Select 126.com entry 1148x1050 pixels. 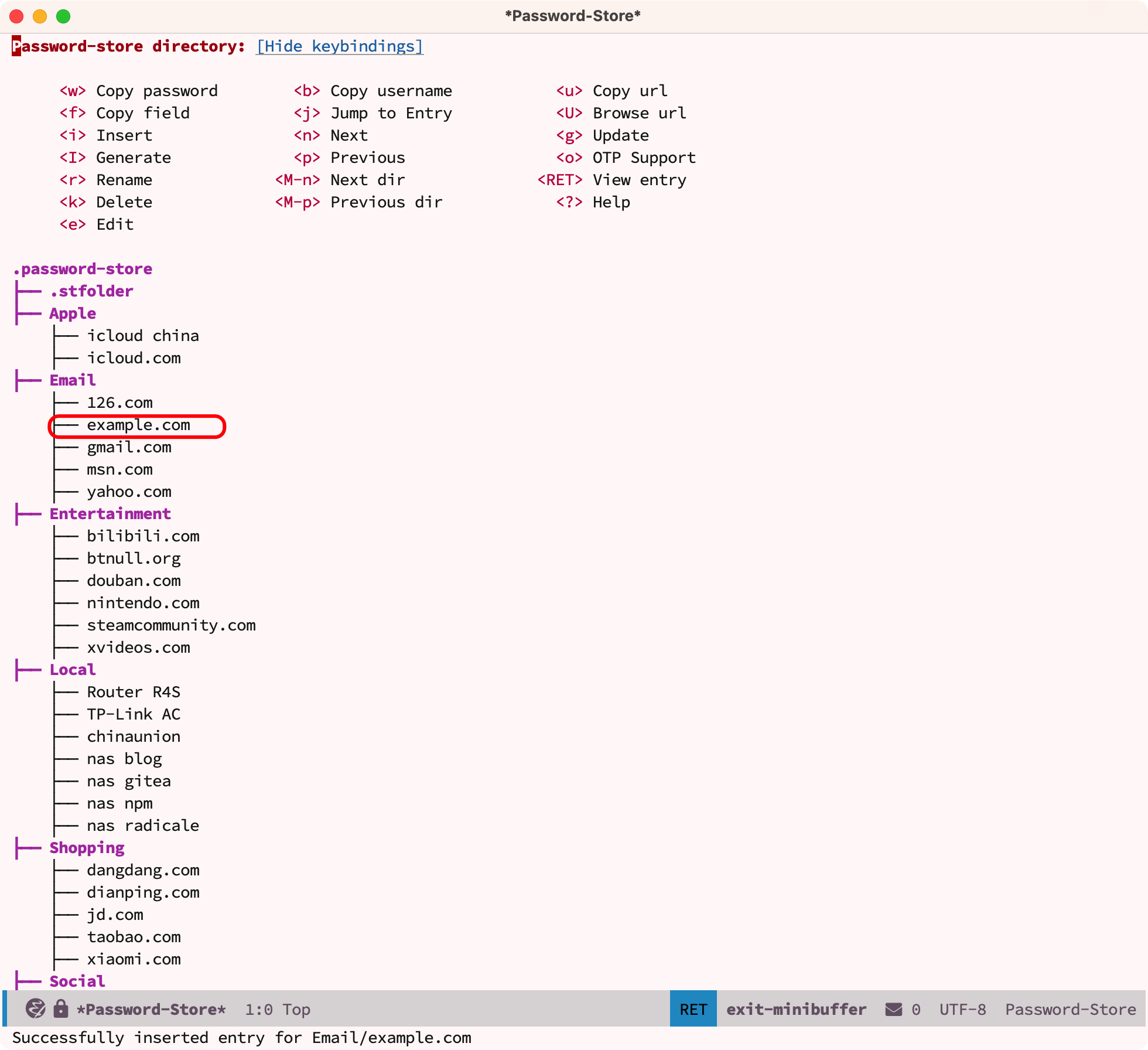point(119,403)
